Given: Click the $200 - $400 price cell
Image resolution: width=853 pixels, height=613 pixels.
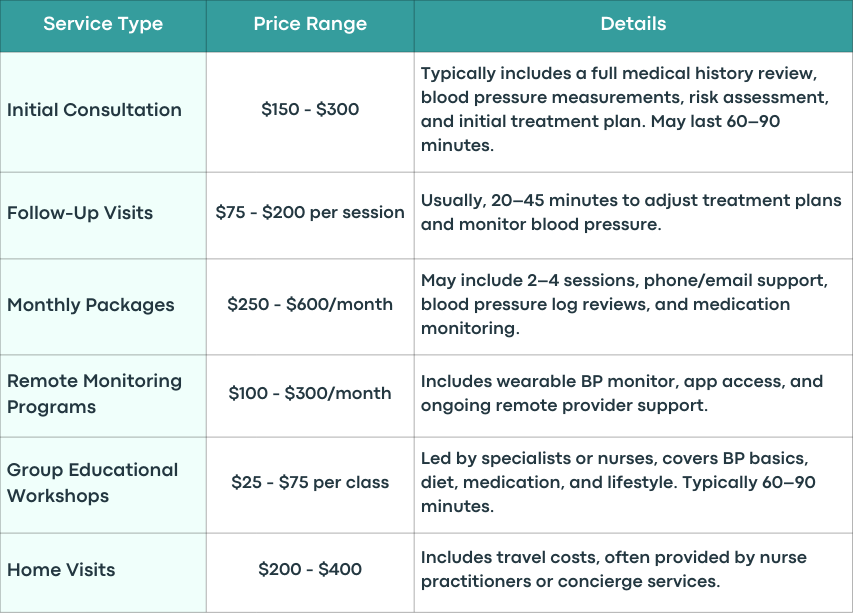Looking at the screenshot, I should pos(310,569).
